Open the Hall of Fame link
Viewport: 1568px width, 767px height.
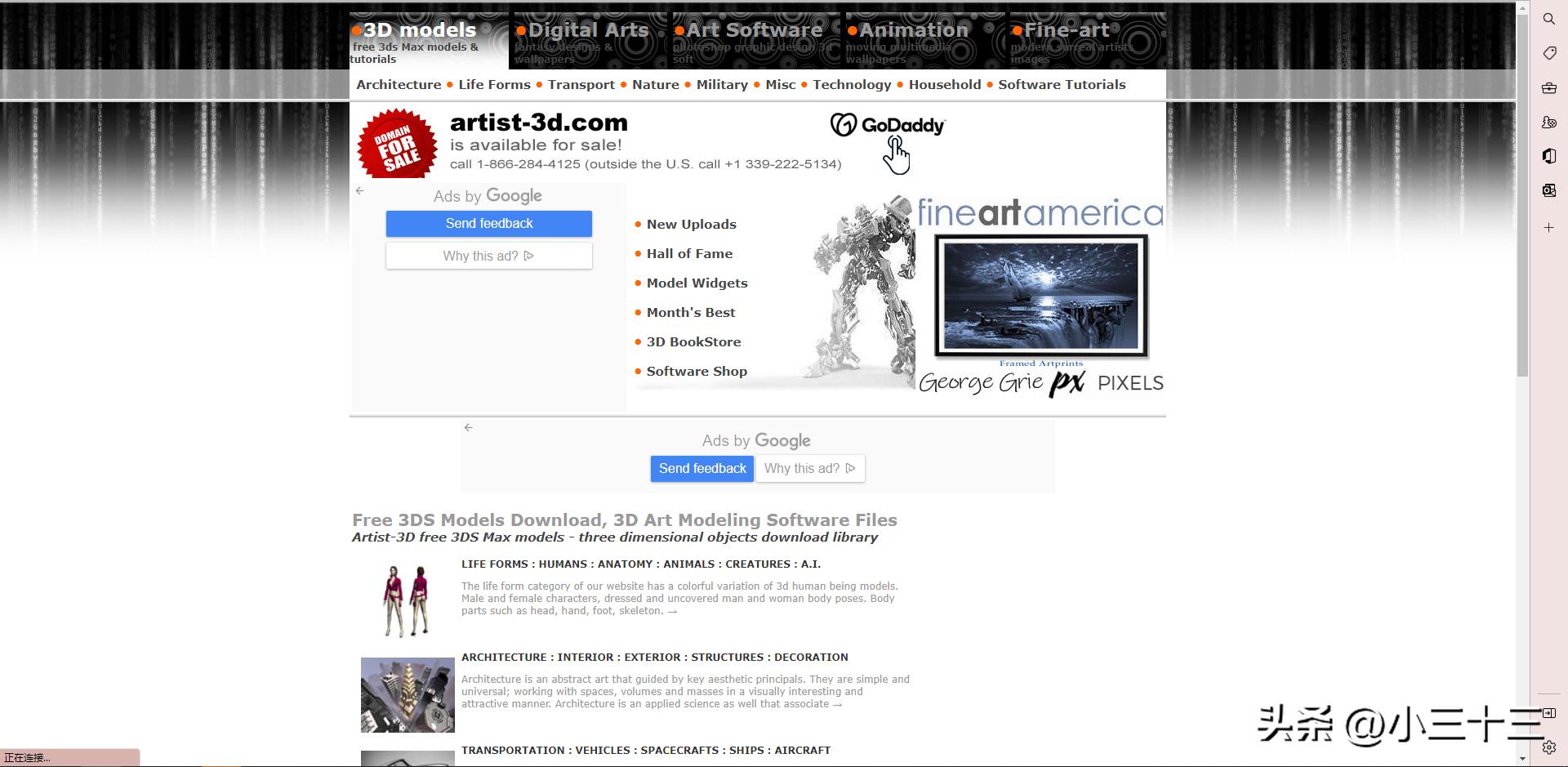[x=689, y=254]
